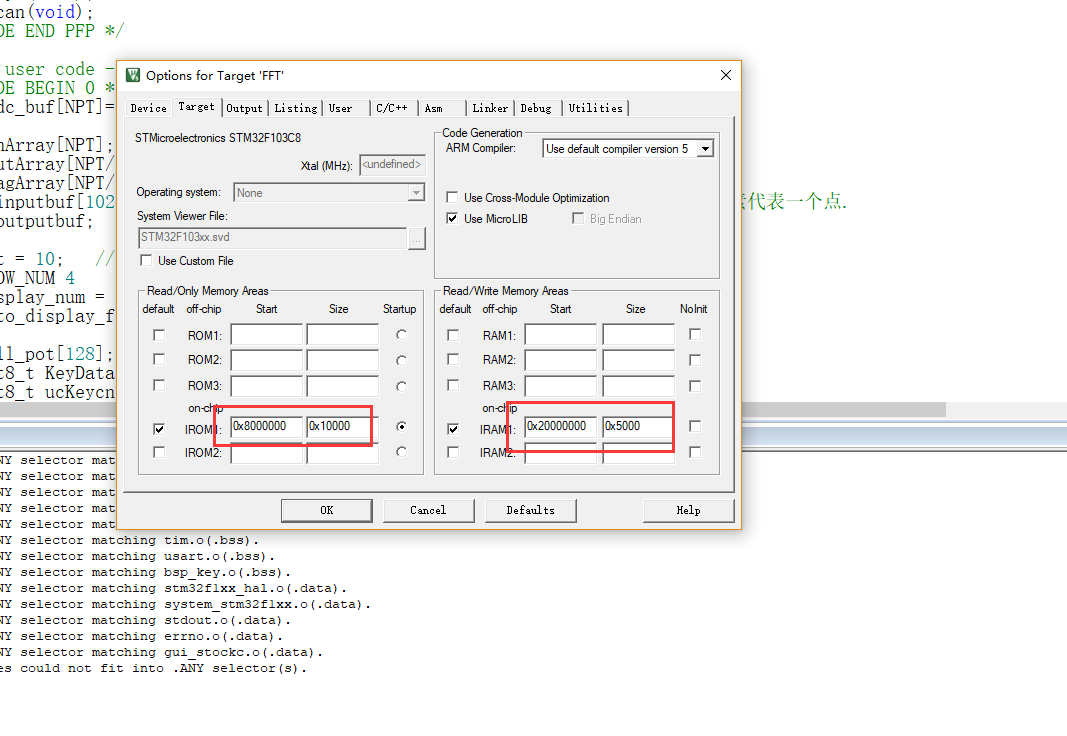Go to the Linker tab

(490, 108)
